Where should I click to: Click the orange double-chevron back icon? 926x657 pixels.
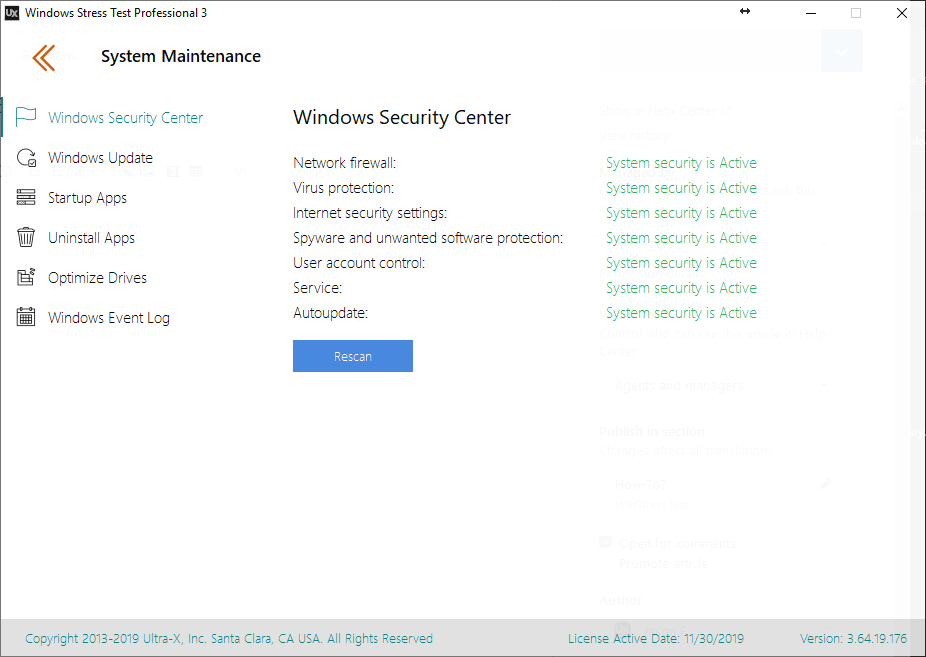point(43,58)
